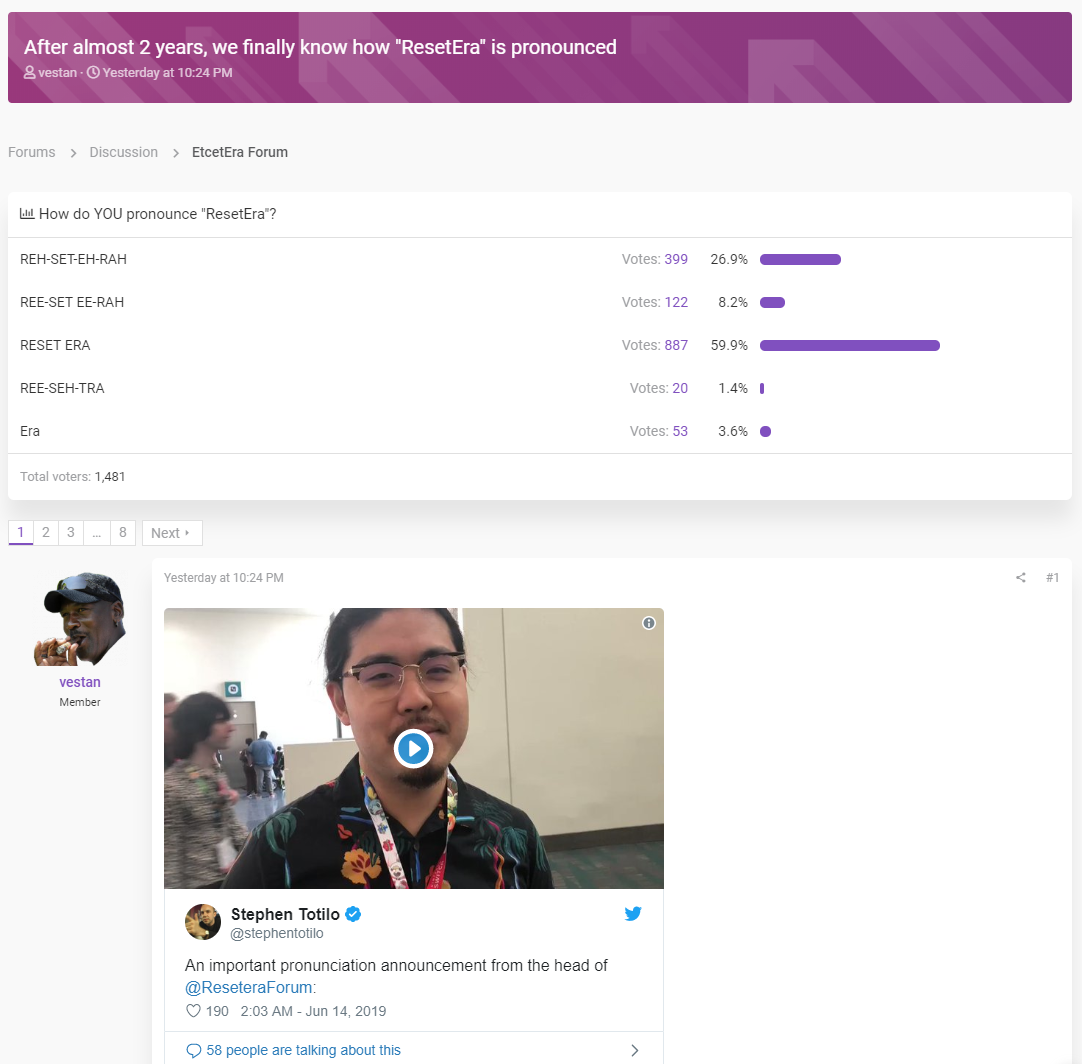Click the 26.9% REH-SET-EH-RAH poll bar
1082x1064 pixels.
coord(800,259)
